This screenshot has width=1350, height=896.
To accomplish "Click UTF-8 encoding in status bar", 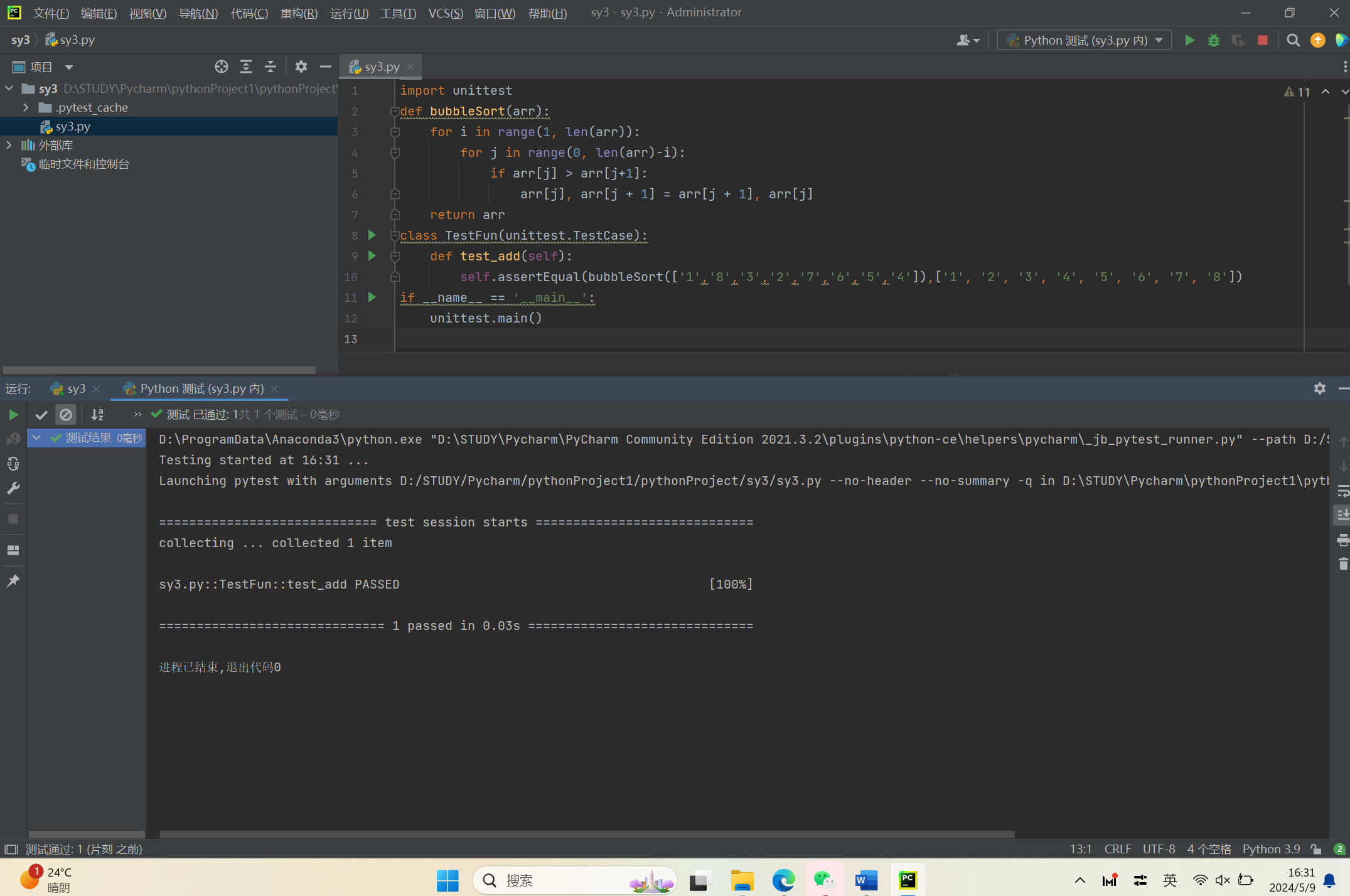I will pos(1159,849).
